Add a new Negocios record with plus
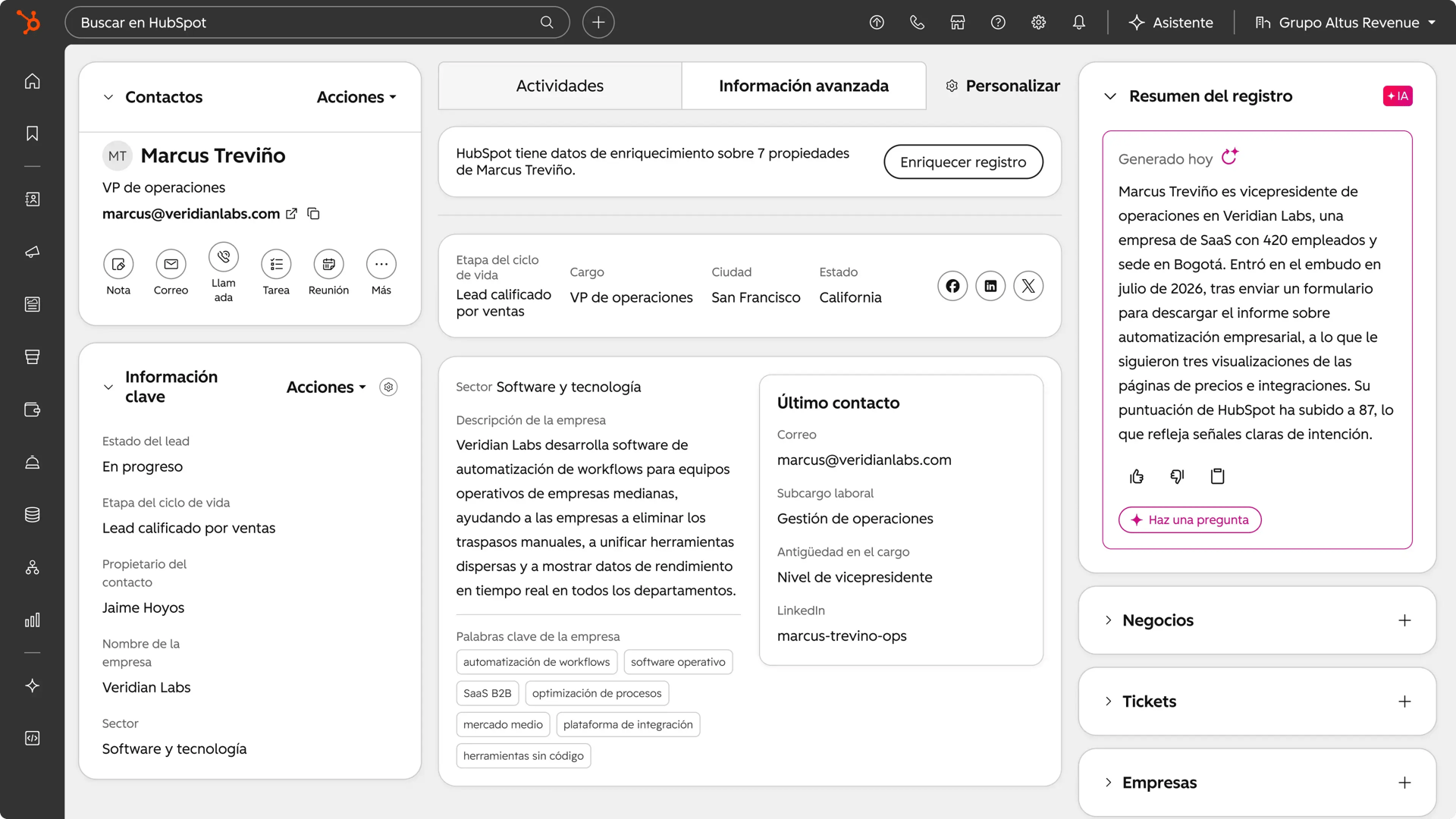This screenshot has width=1456, height=819. coord(1404,620)
